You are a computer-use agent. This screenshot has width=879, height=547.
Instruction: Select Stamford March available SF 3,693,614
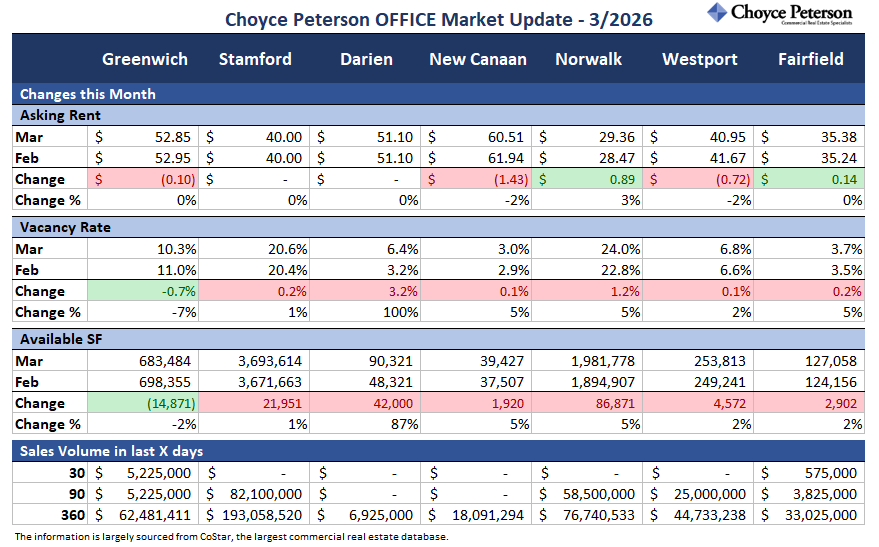pyautogui.click(x=254, y=361)
